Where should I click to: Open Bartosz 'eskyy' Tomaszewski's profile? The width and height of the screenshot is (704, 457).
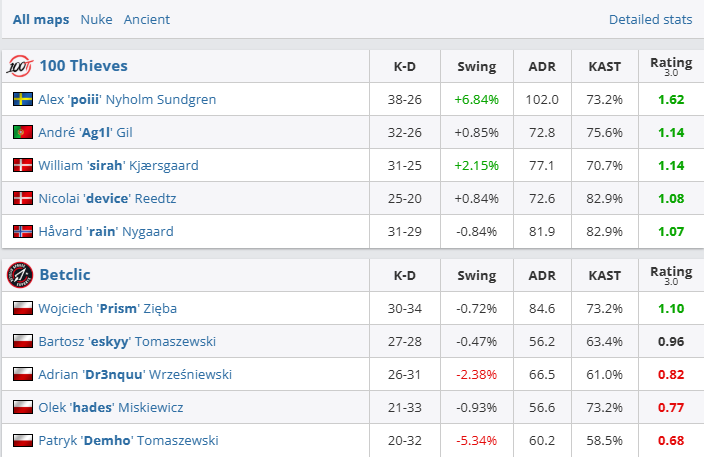click(127, 341)
